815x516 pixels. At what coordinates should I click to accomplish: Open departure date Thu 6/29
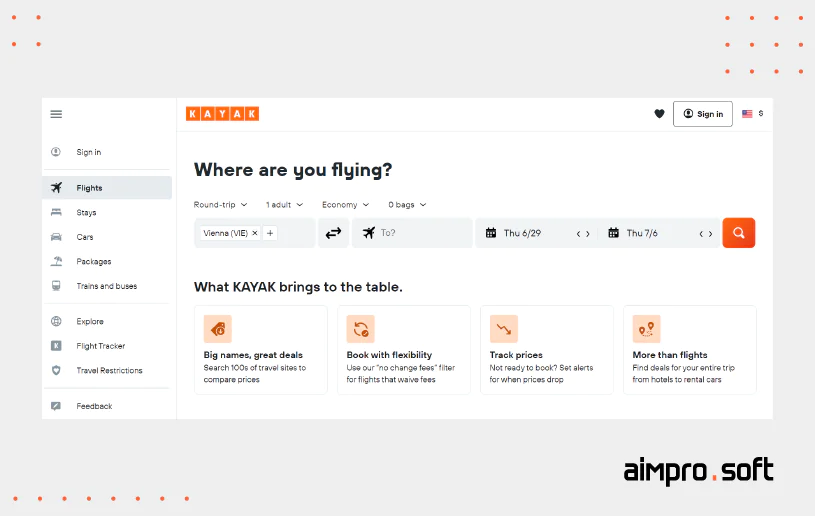[522, 233]
